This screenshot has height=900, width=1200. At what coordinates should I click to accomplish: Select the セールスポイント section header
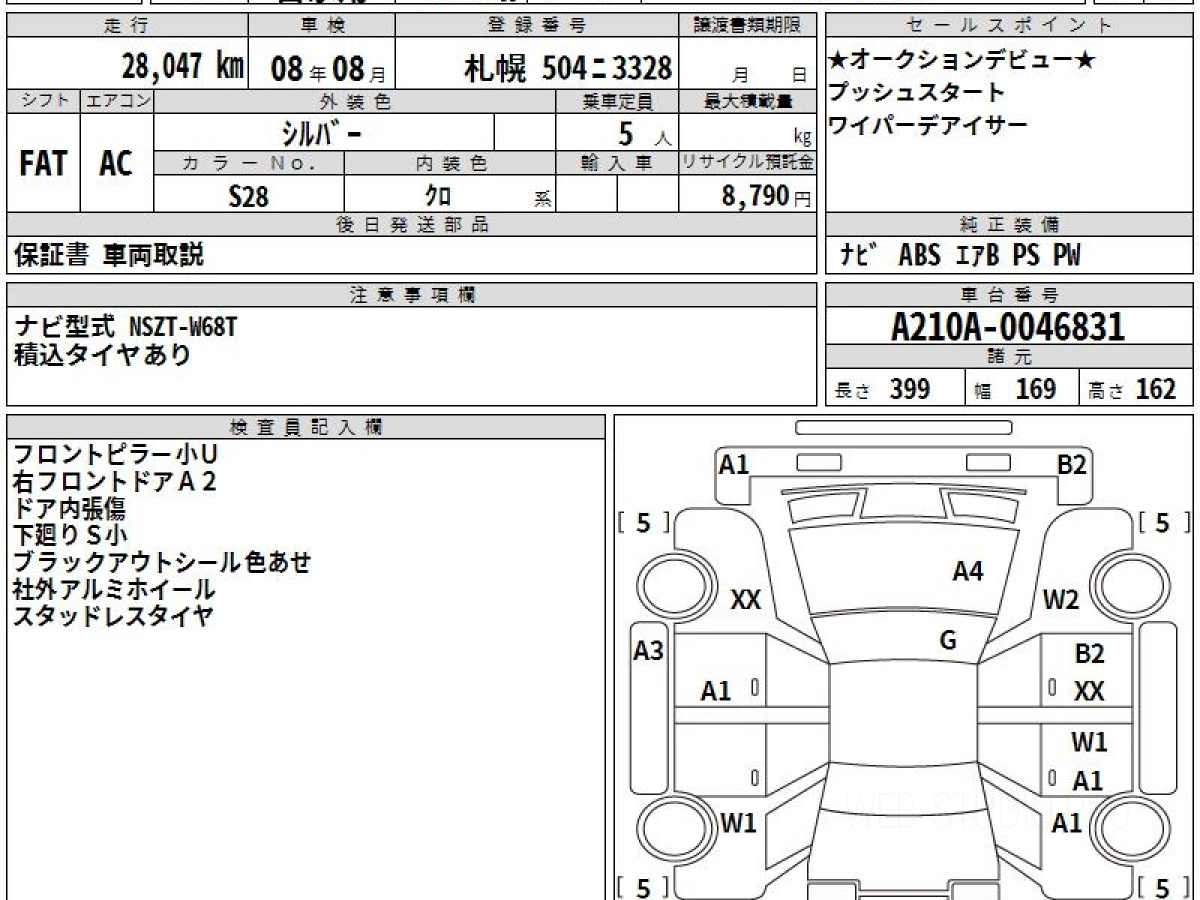[x=1008, y=26]
